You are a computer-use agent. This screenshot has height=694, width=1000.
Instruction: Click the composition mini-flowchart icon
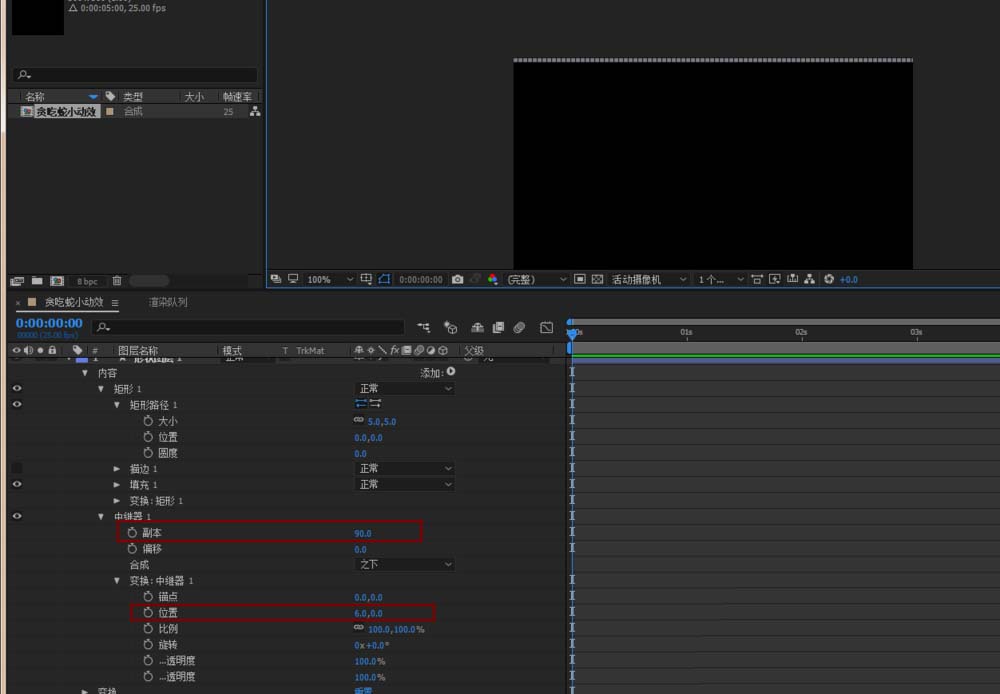pyautogui.click(x=423, y=327)
